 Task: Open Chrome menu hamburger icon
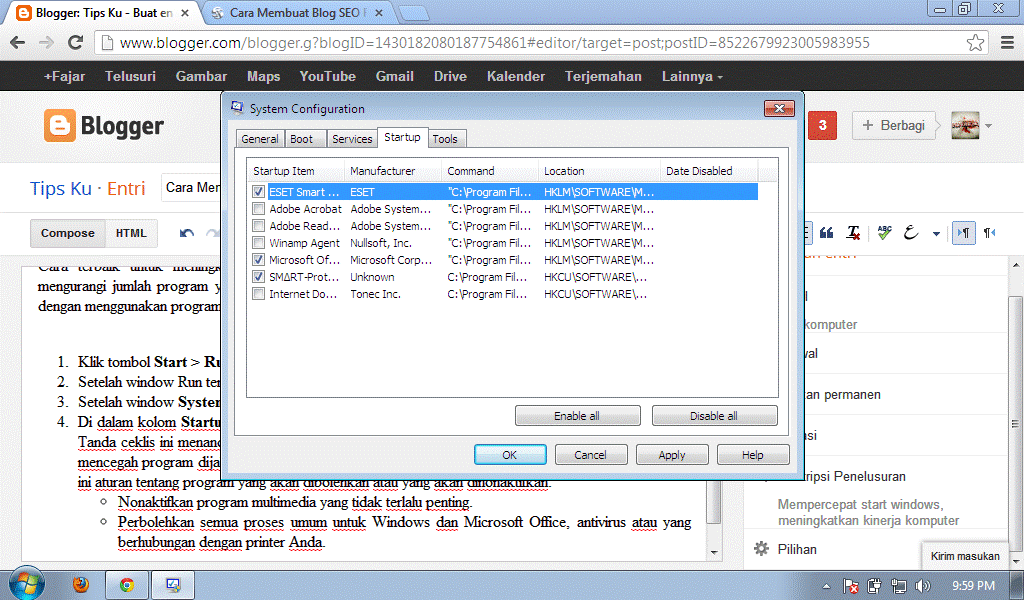click(1007, 42)
